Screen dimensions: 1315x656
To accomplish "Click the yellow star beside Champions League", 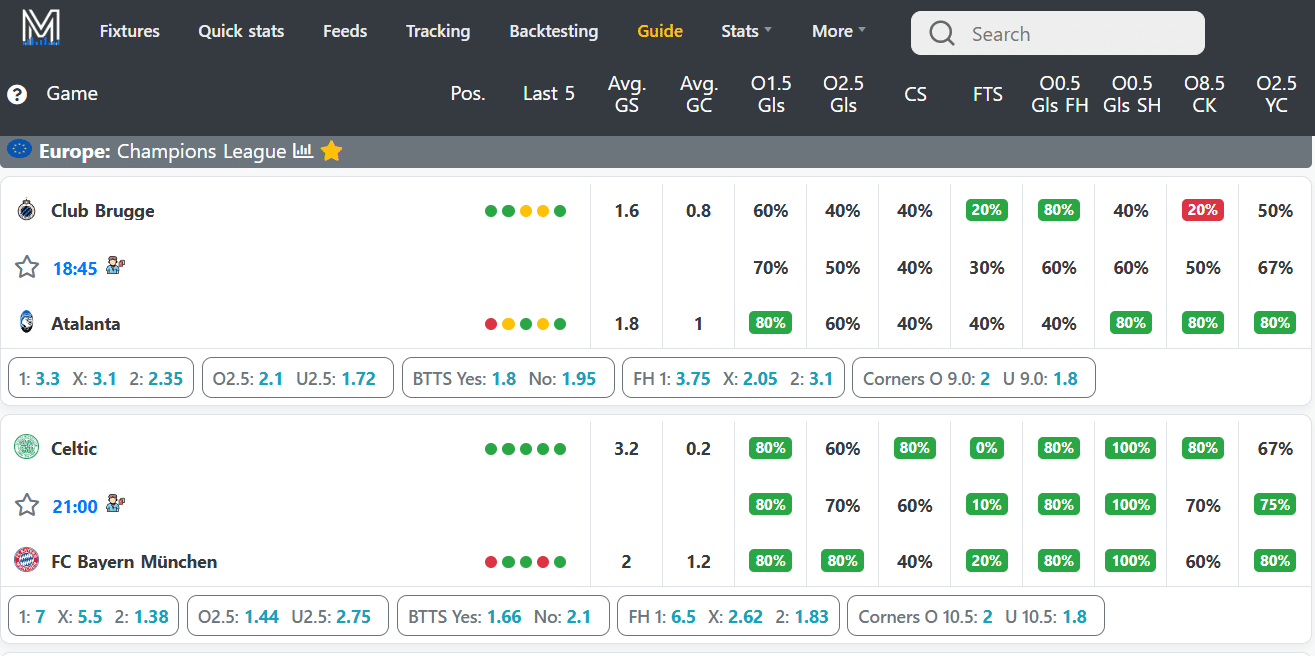I will tap(332, 151).
